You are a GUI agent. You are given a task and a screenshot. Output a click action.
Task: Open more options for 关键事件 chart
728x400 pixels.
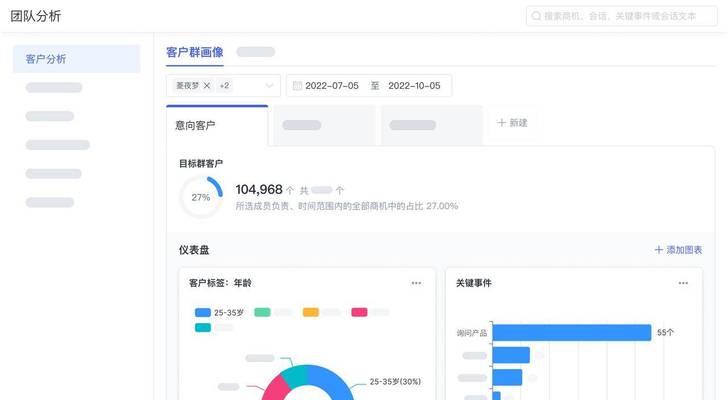683,283
